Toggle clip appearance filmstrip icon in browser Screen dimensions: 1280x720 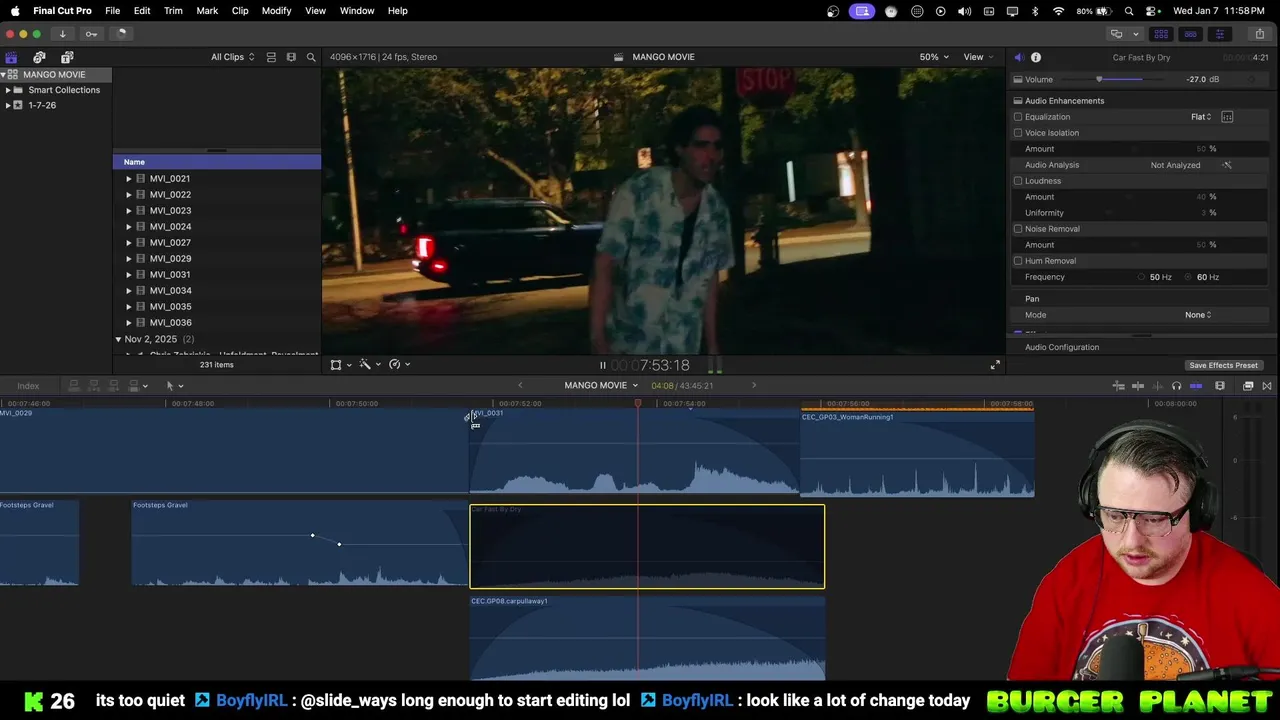291,57
